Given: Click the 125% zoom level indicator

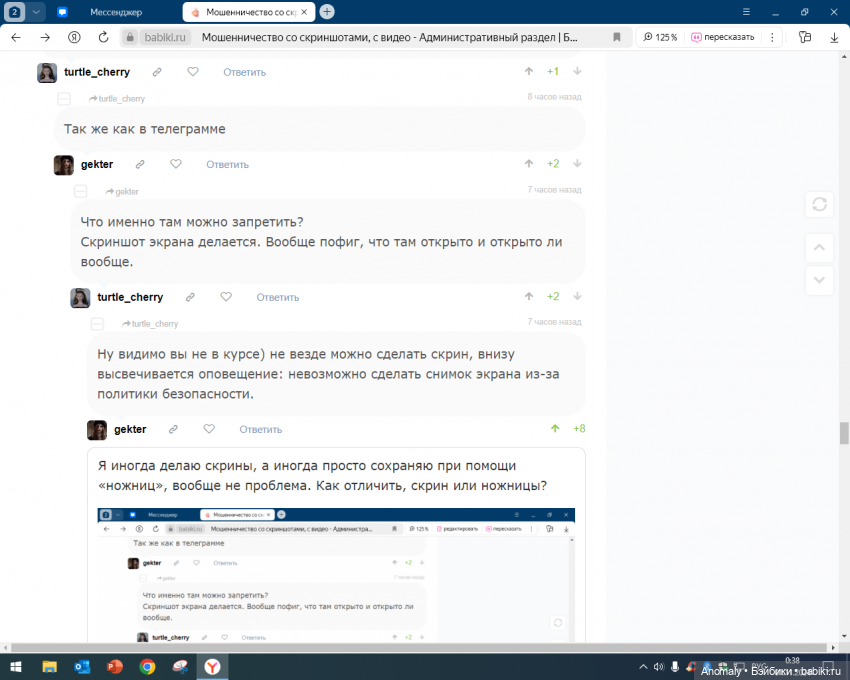Looking at the screenshot, I should click(x=660, y=37).
